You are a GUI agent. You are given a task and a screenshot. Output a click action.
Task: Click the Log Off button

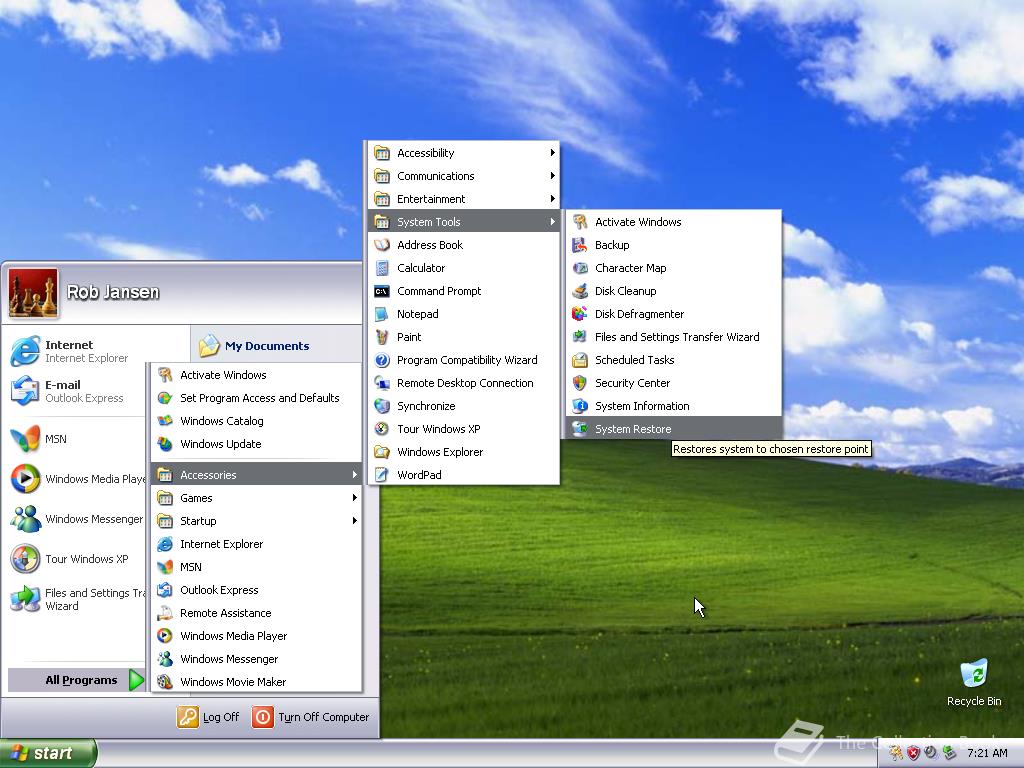click(208, 717)
